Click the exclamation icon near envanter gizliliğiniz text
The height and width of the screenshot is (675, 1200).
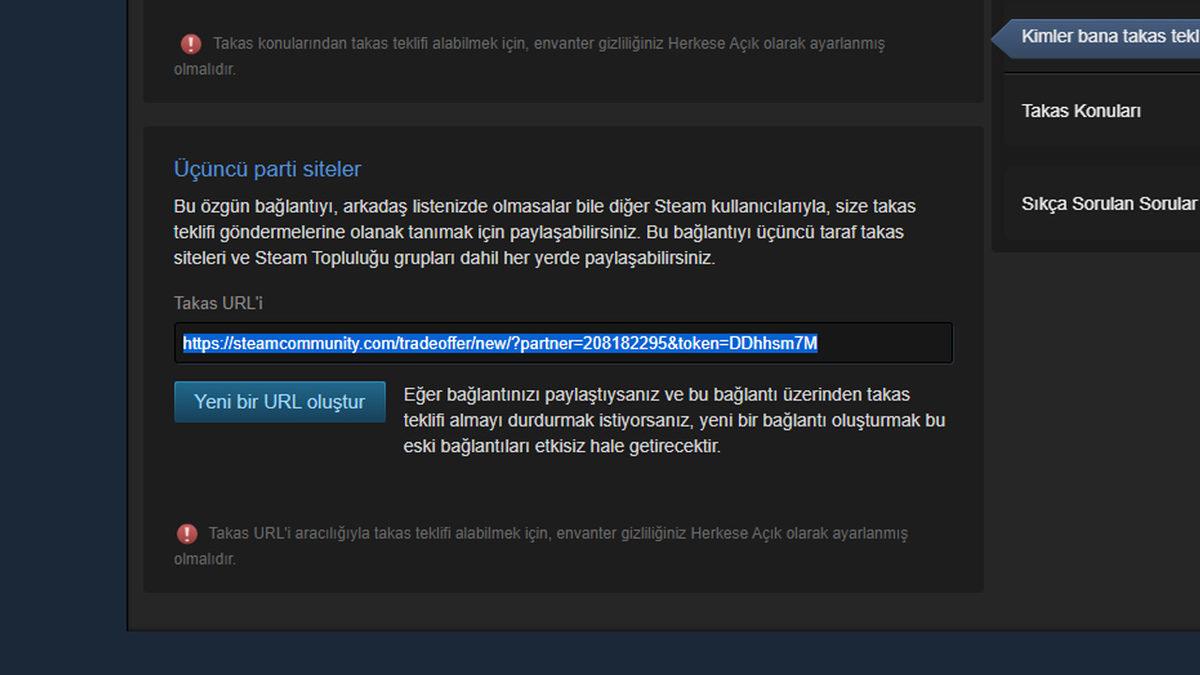pyautogui.click(x=192, y=43)
